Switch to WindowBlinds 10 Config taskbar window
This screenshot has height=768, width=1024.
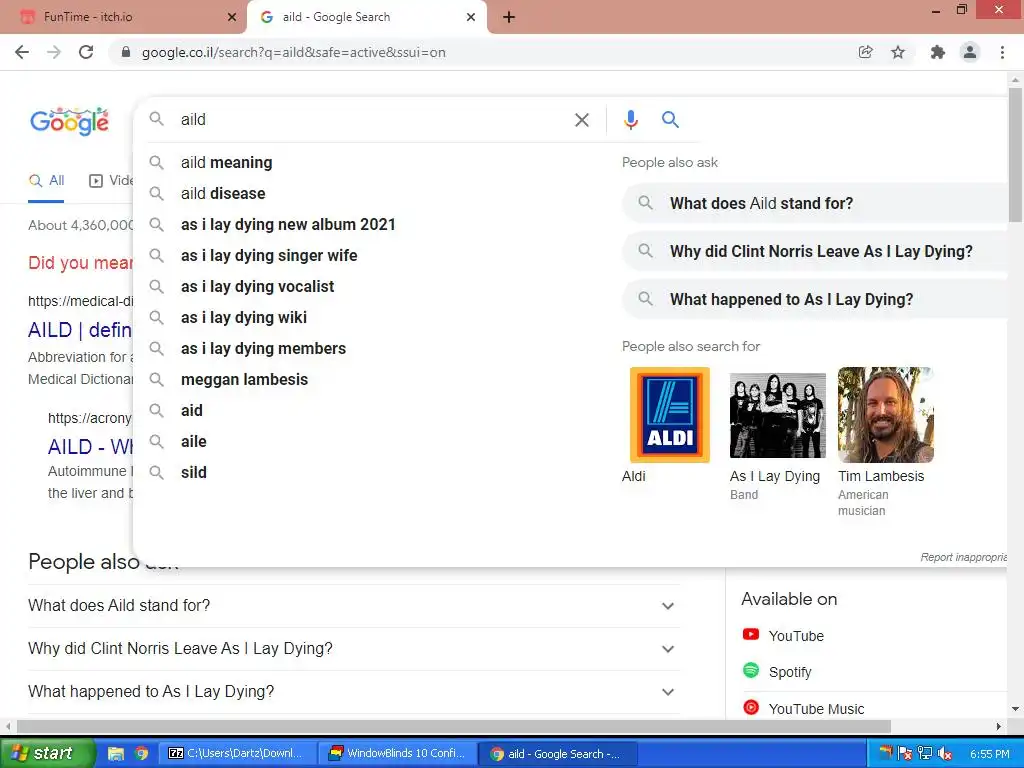[x=397, y=754]
